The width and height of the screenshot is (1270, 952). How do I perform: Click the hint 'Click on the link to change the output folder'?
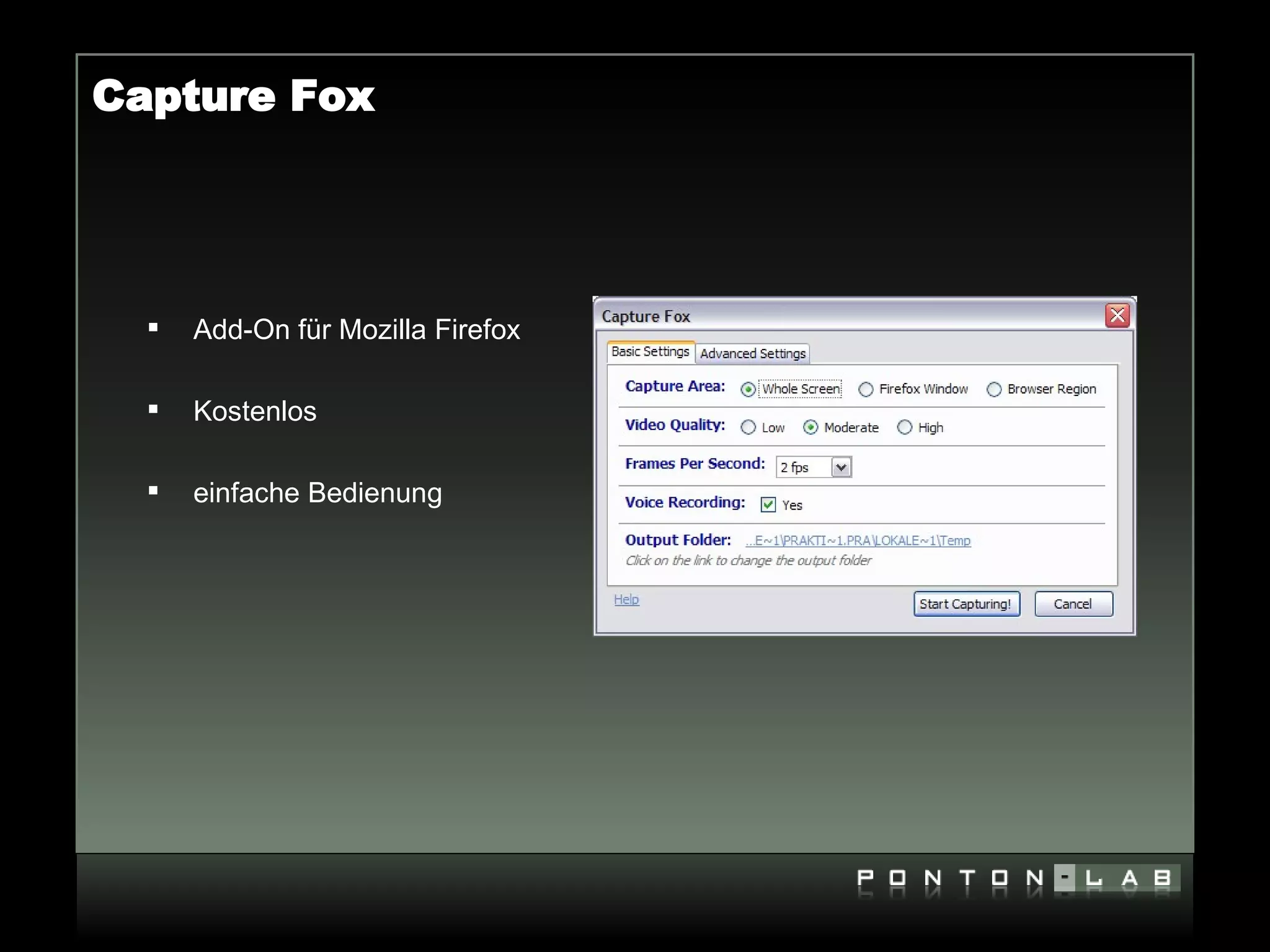click(x=748, y=561)
